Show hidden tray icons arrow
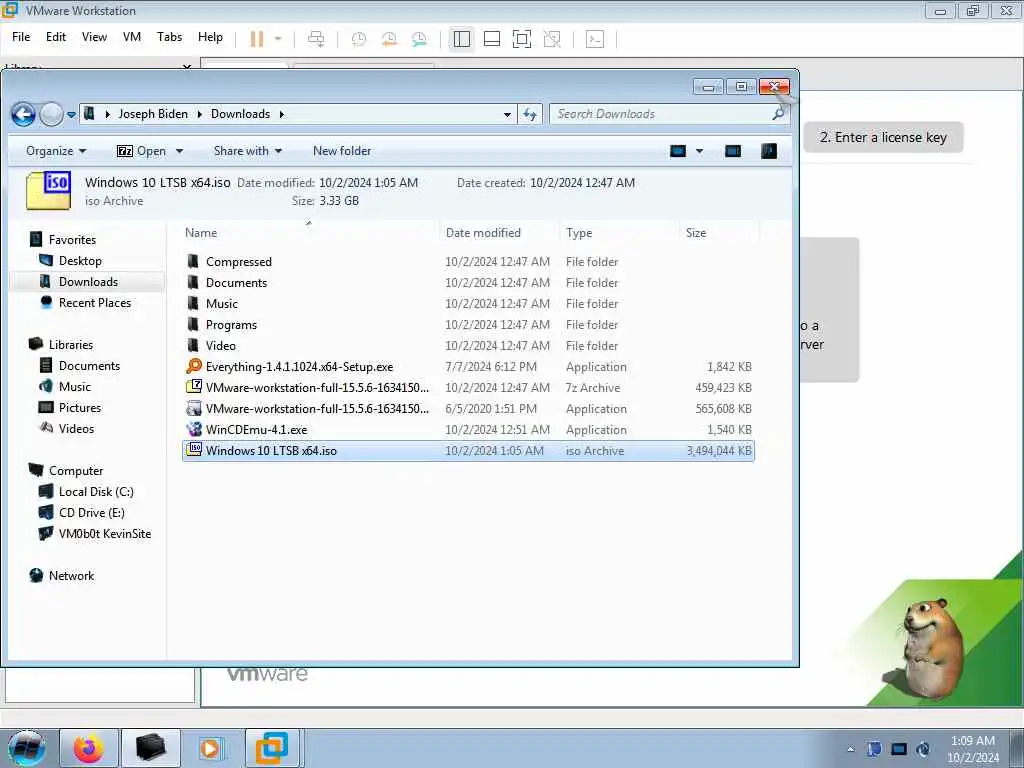 tap(850, 749)
